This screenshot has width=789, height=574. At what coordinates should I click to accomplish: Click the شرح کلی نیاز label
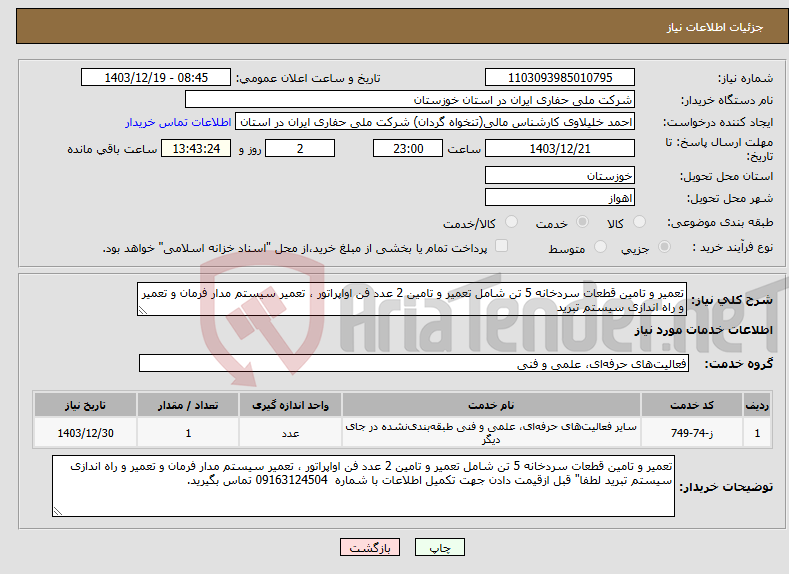(x=732, y=300)
